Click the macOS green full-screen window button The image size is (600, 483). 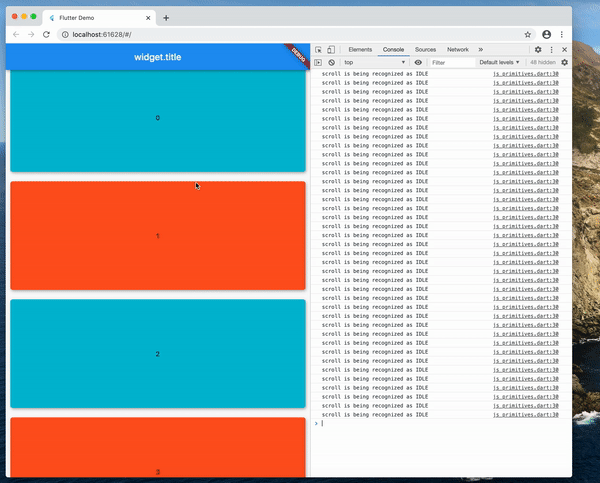point(33,16)
